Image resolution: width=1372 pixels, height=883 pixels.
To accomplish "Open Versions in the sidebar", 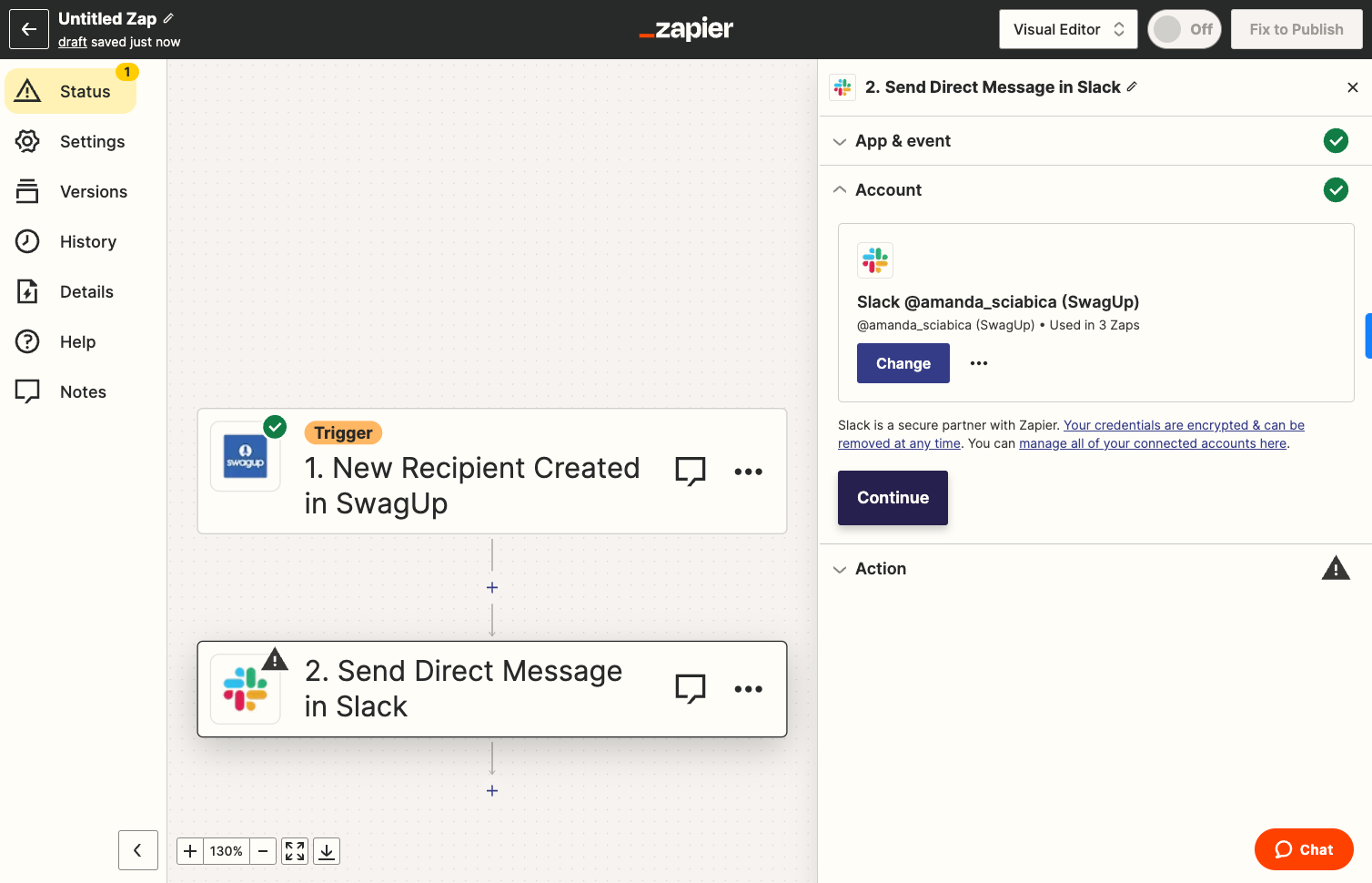I will [x=71, y=191].
